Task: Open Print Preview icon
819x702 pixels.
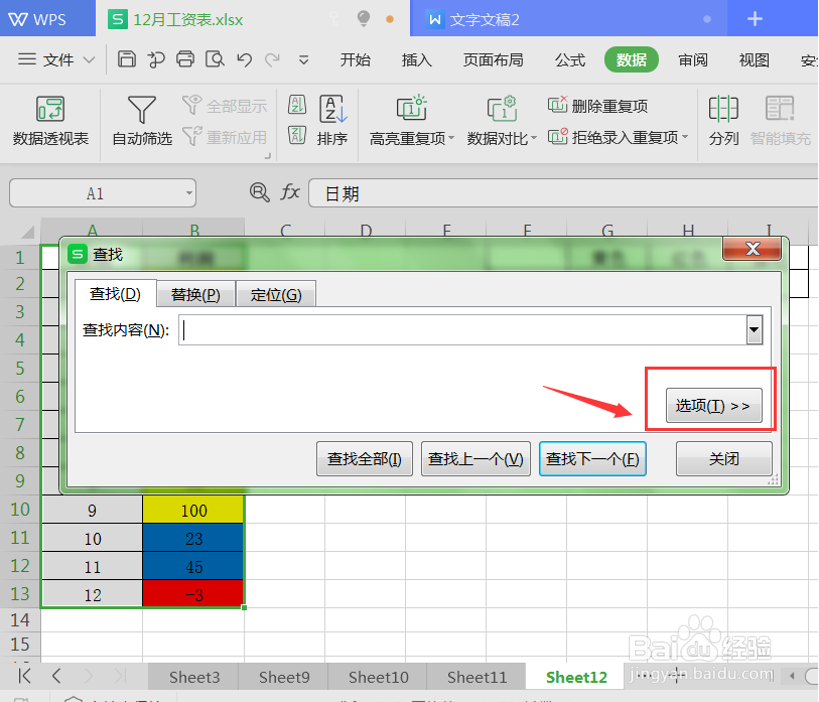Action: pos(214,60)
